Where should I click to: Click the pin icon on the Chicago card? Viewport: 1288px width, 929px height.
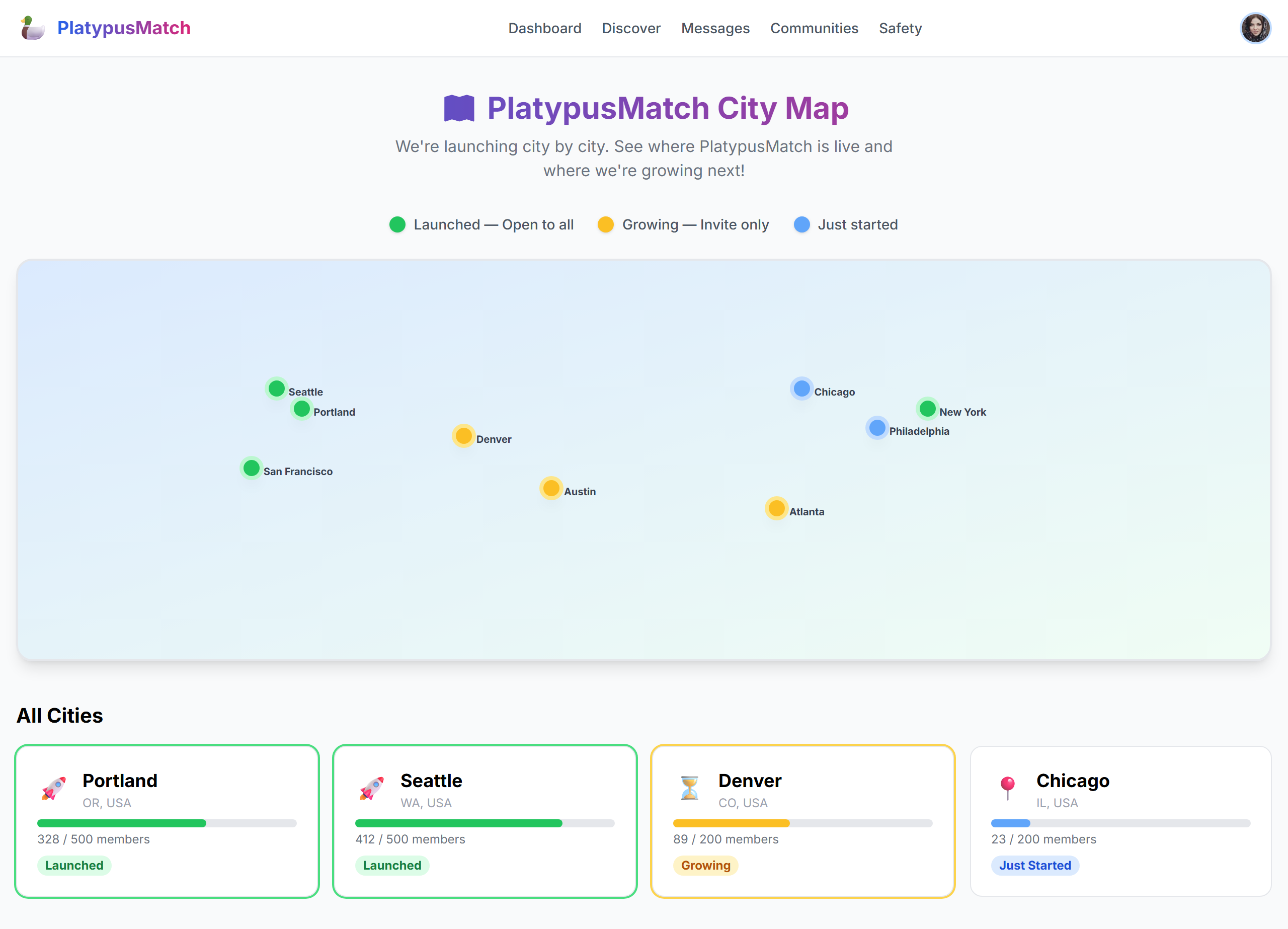1009,790
